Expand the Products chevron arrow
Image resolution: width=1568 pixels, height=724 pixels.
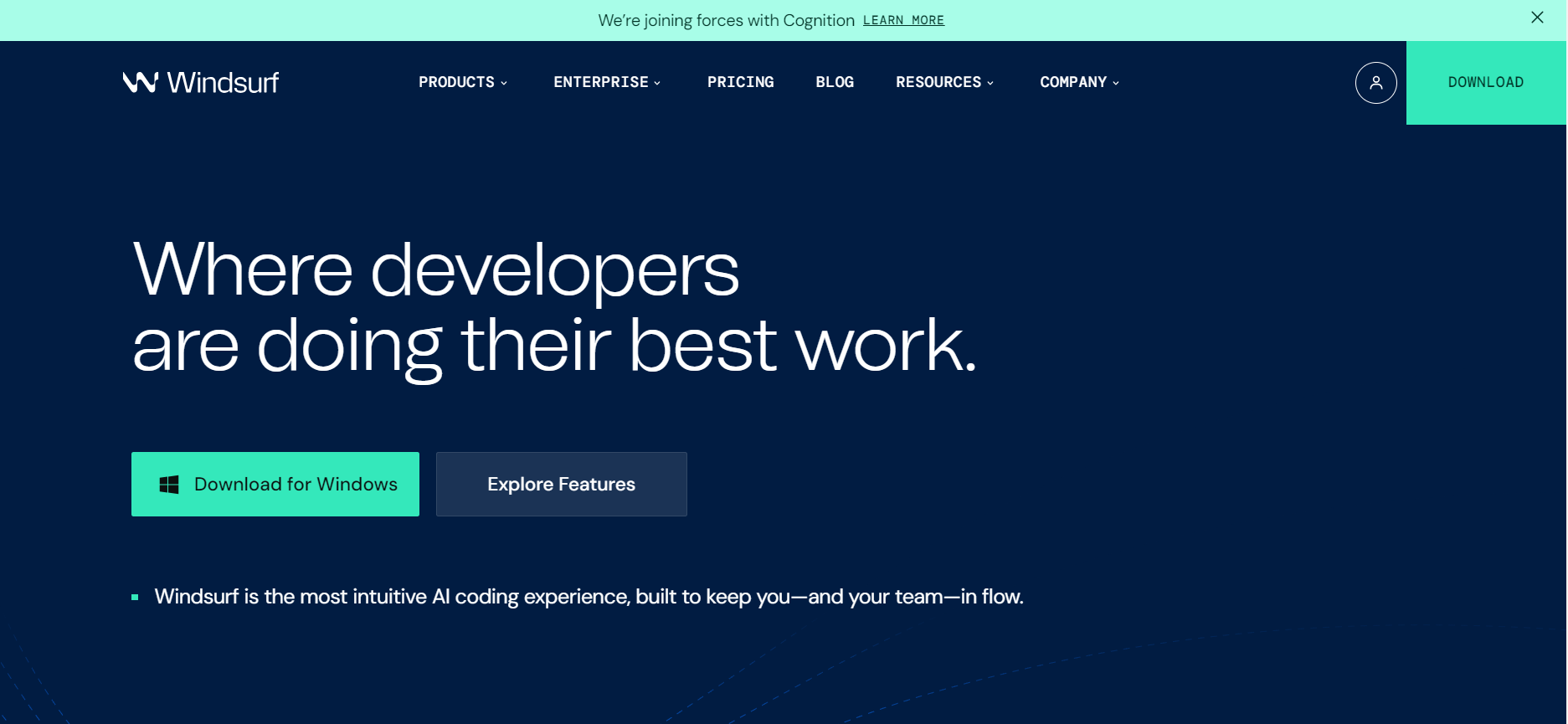[504, 83]
